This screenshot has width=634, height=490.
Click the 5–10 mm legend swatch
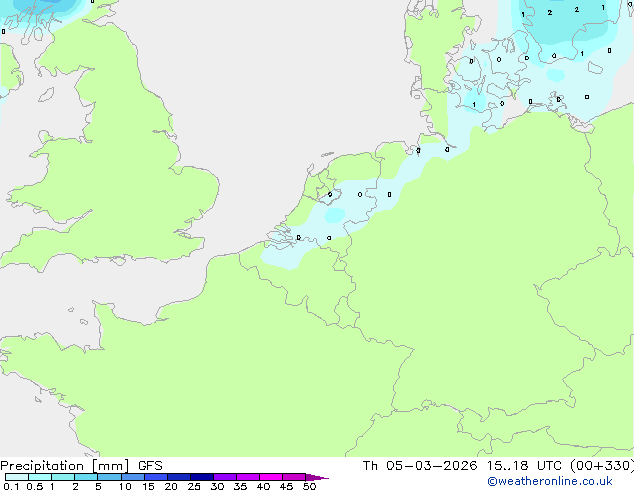click(109, 477)
